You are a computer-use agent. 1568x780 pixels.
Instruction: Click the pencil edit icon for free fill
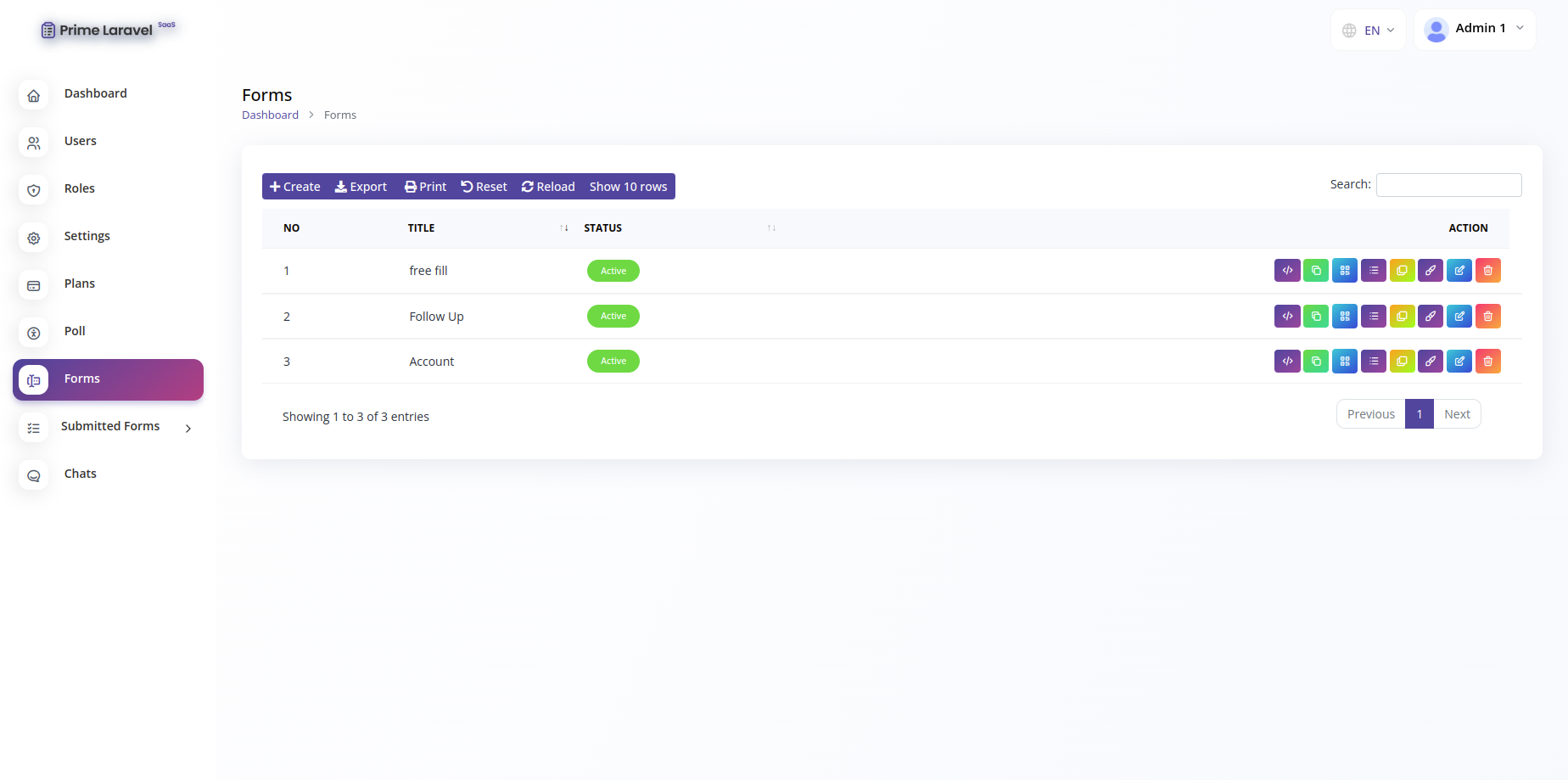pos(1459,271)
